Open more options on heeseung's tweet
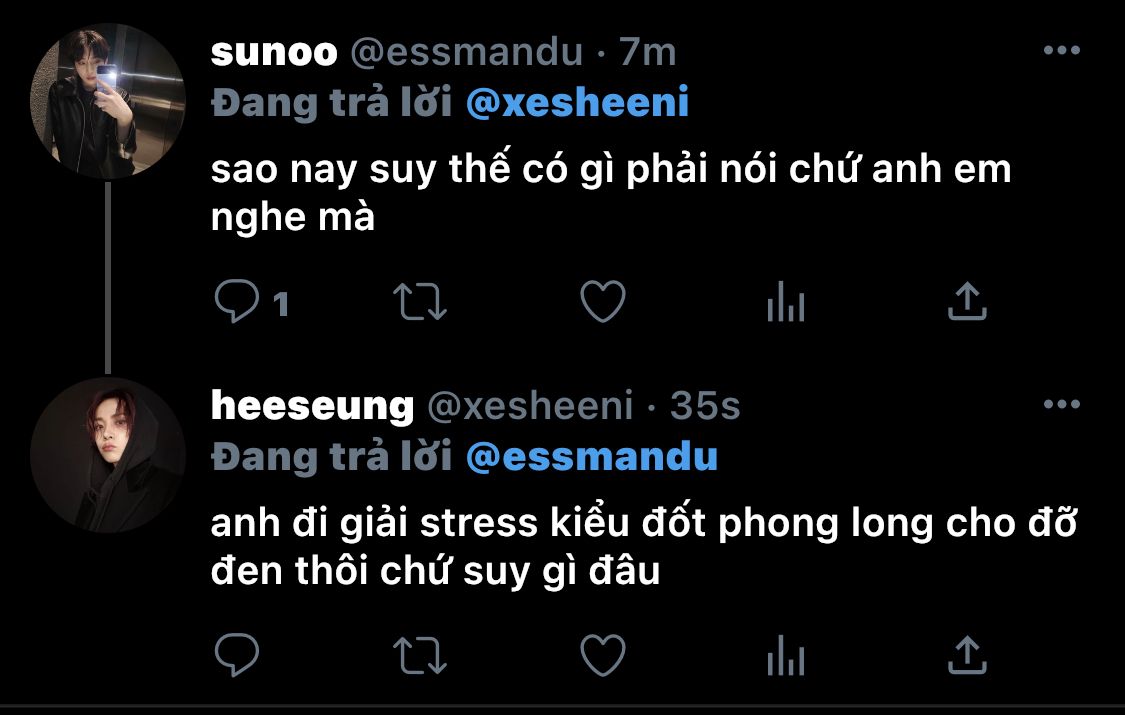 click(1062, 404)
